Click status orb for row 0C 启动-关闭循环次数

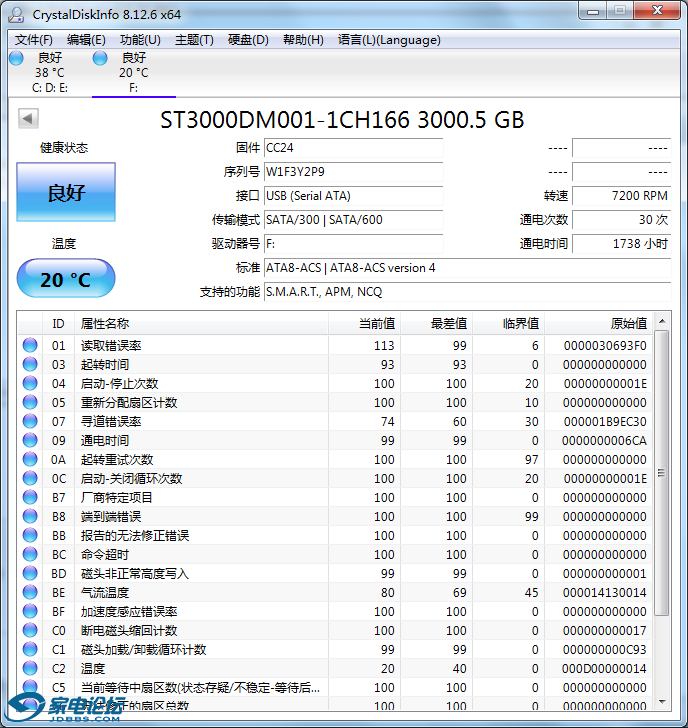click(x=30, y=478)
